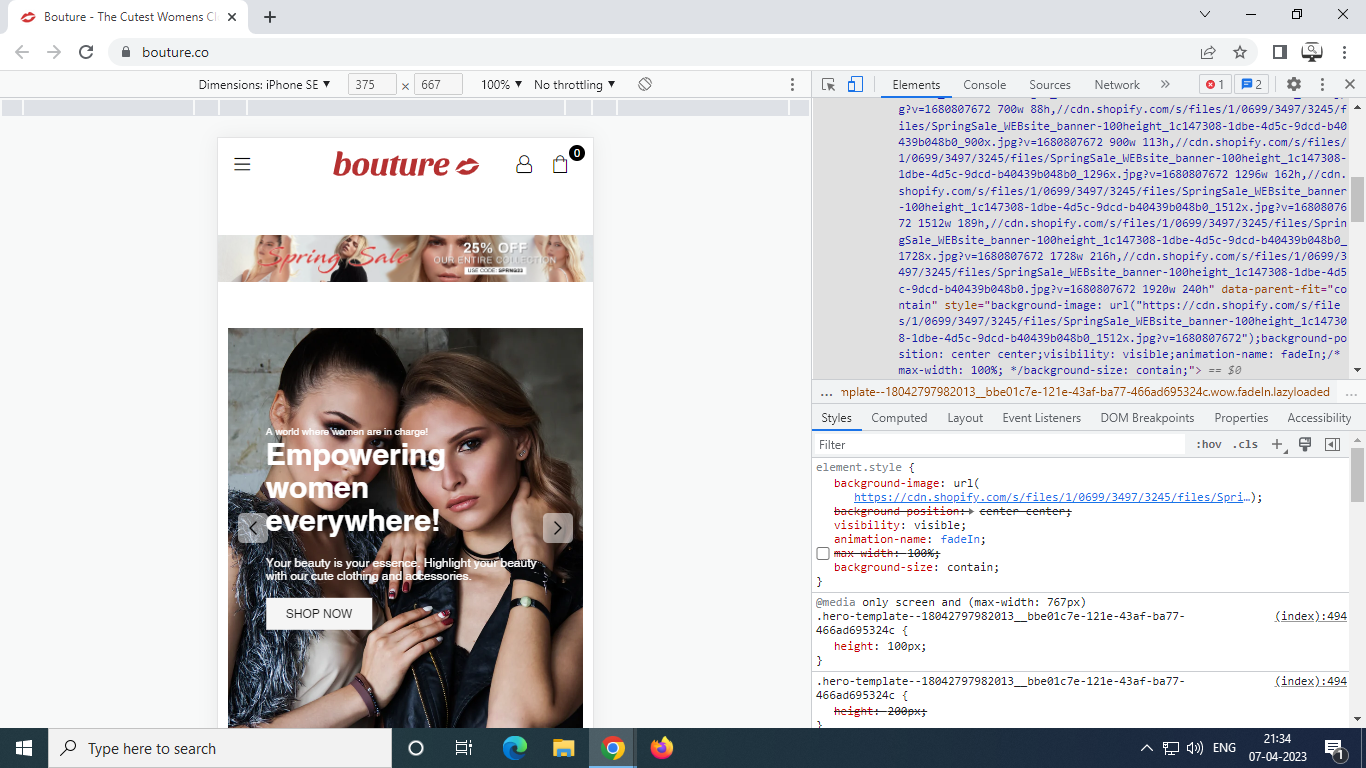The height and width of the screenshot is (768, 1366).
Task: Expand the background-position shorthand property
Action: click(x=972, y=511)
